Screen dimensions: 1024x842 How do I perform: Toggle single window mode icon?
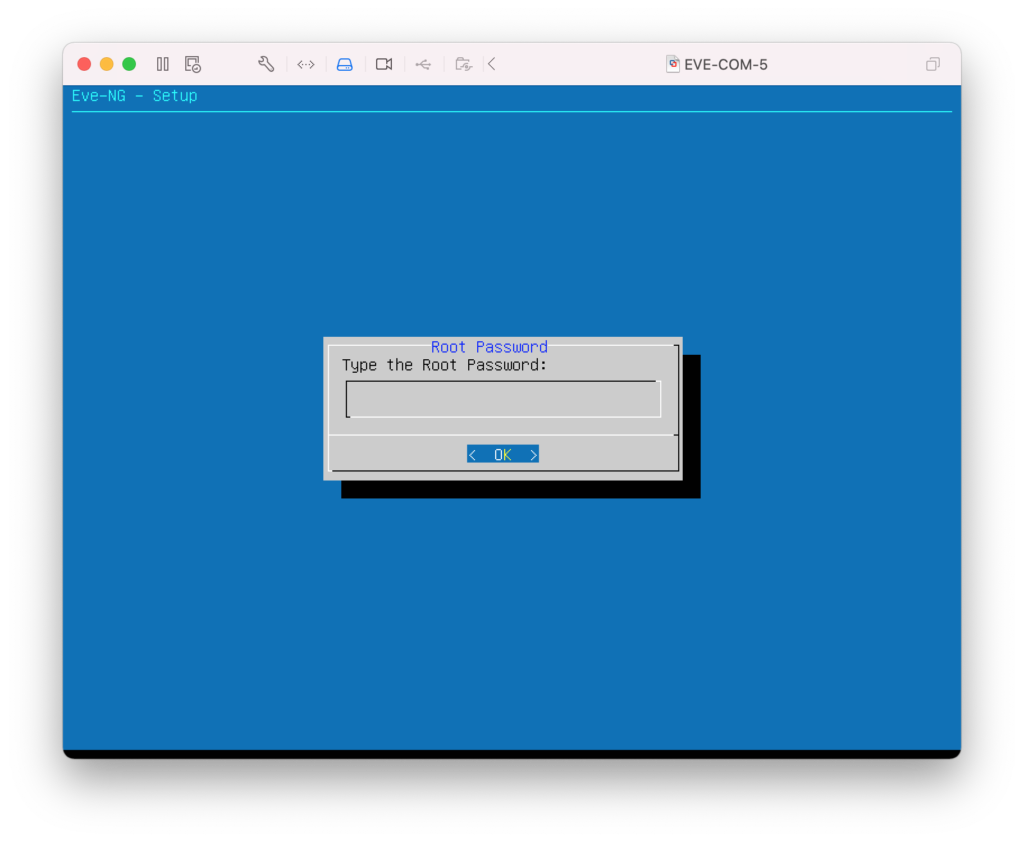click(x=933, y=64)
